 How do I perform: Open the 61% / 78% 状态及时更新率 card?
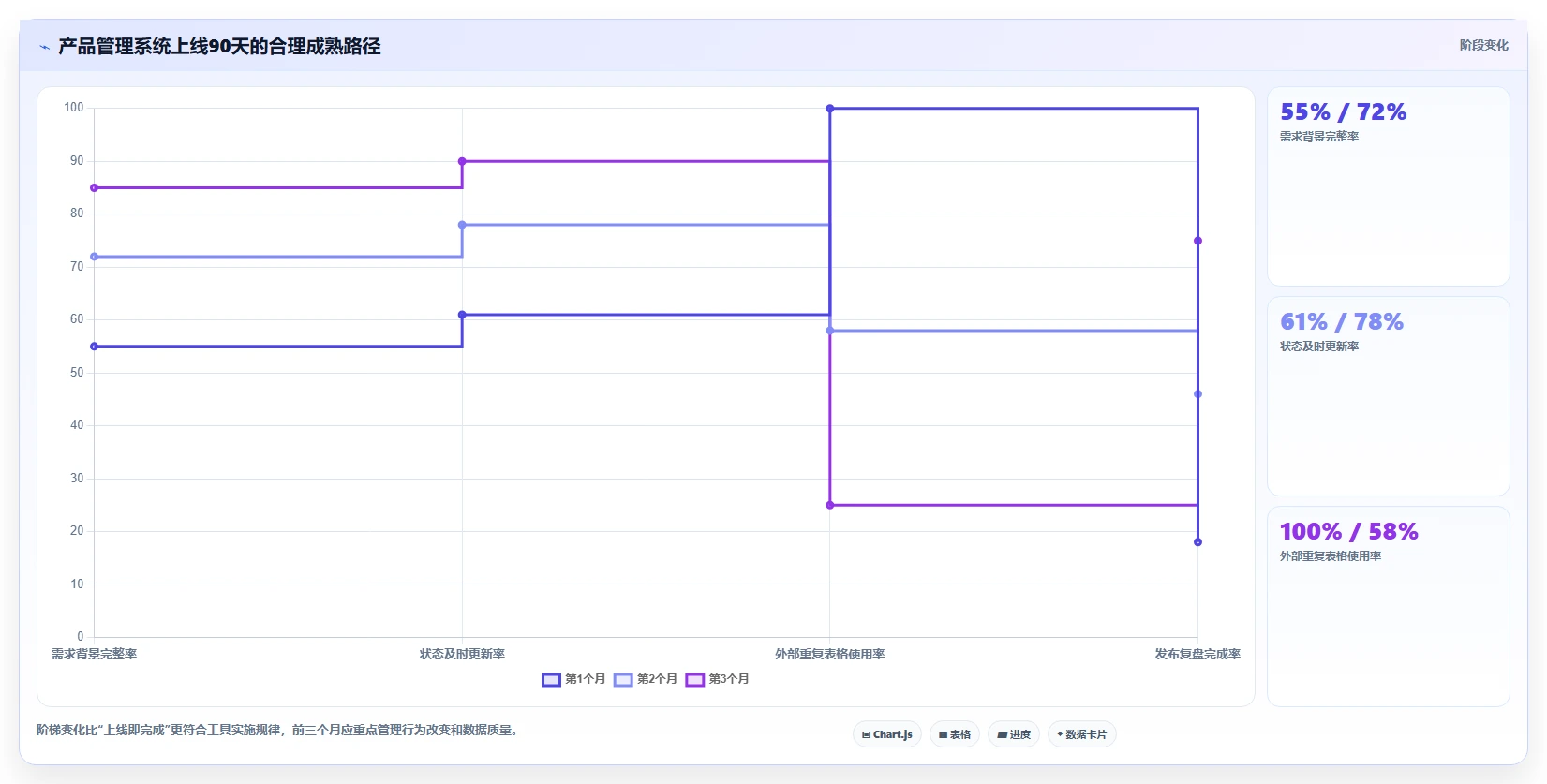(x=1389, y=396)
